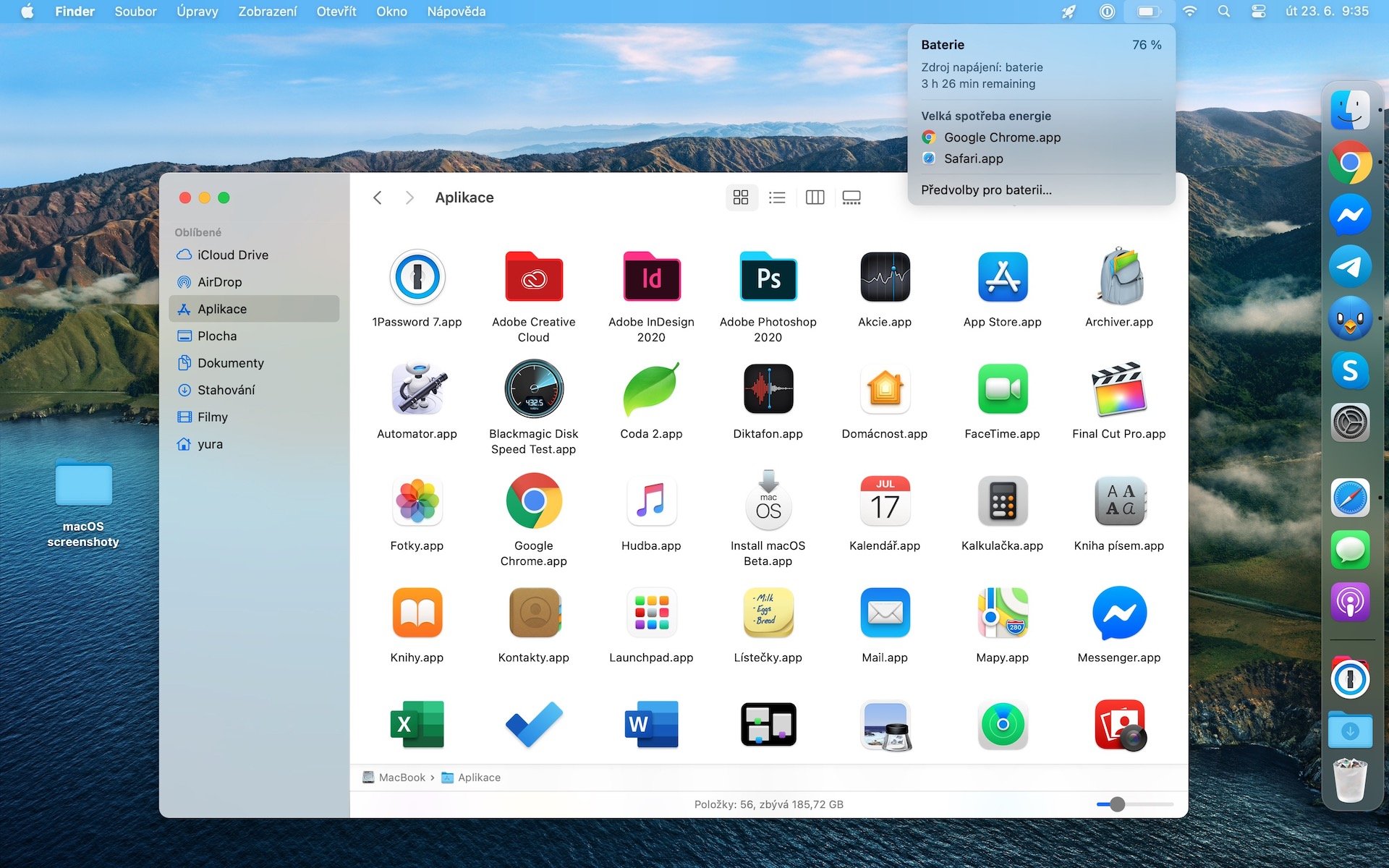Open the Zobrazení menu

pos(268,12)
